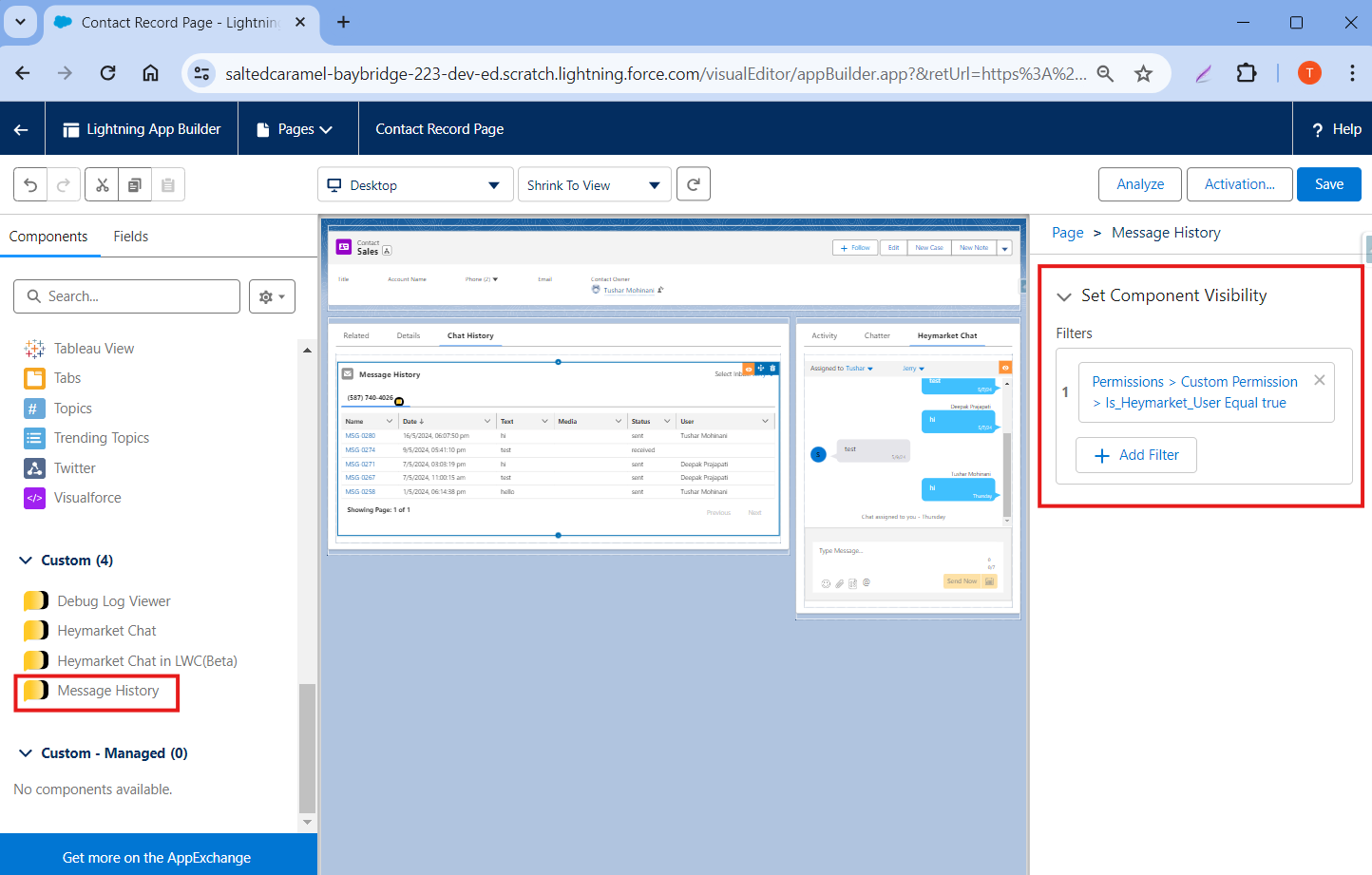Click the refresh canvas icon
This screenshot has width=1372, height=875.
694,184
